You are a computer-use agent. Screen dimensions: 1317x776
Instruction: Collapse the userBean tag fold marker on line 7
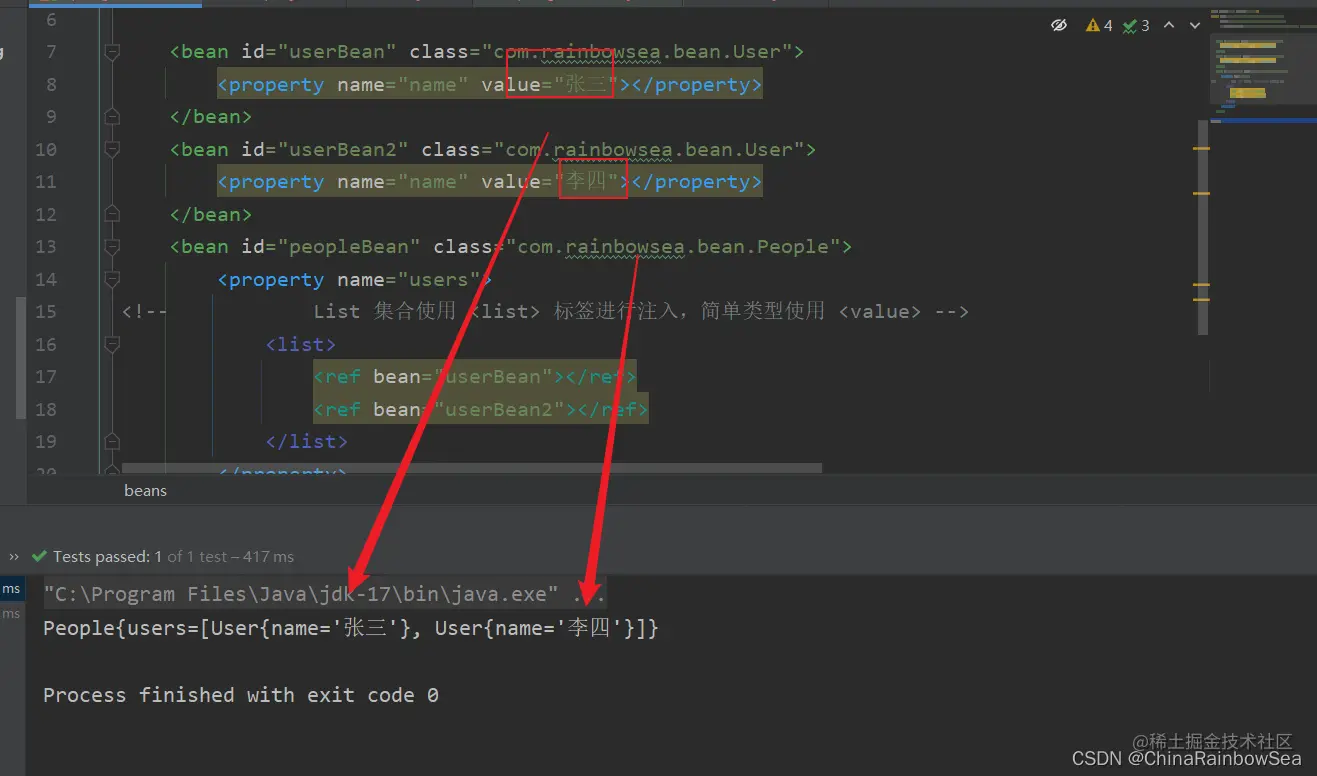click(x=112, y=51)
